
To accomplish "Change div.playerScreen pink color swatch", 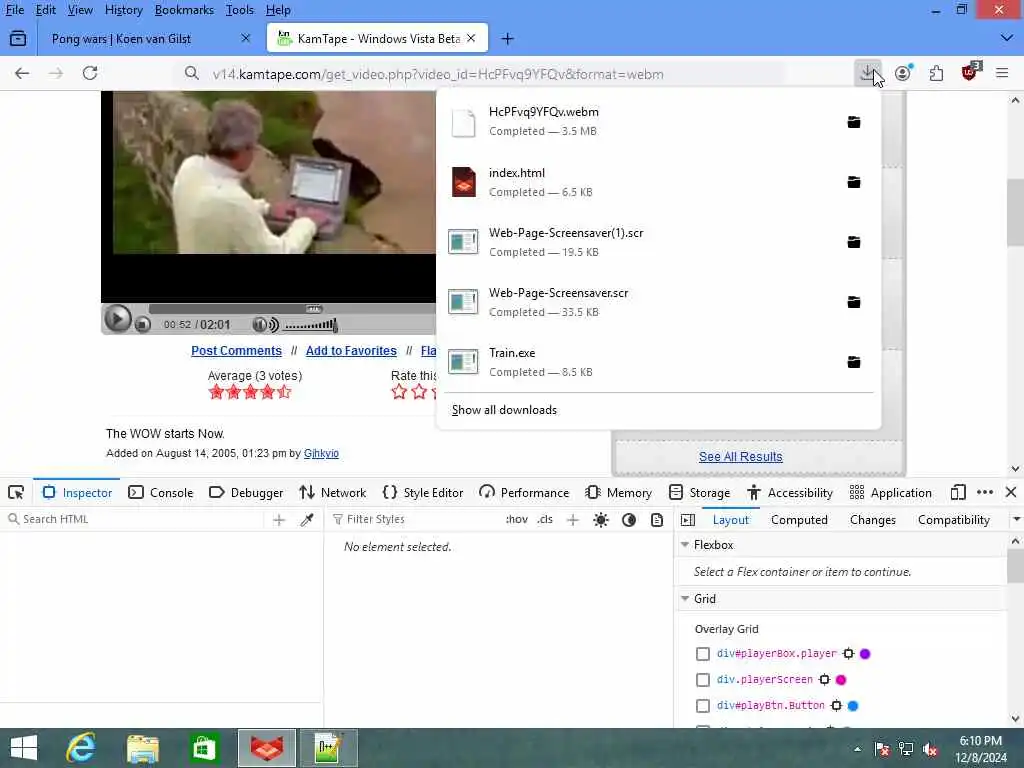I will [841, 680].
